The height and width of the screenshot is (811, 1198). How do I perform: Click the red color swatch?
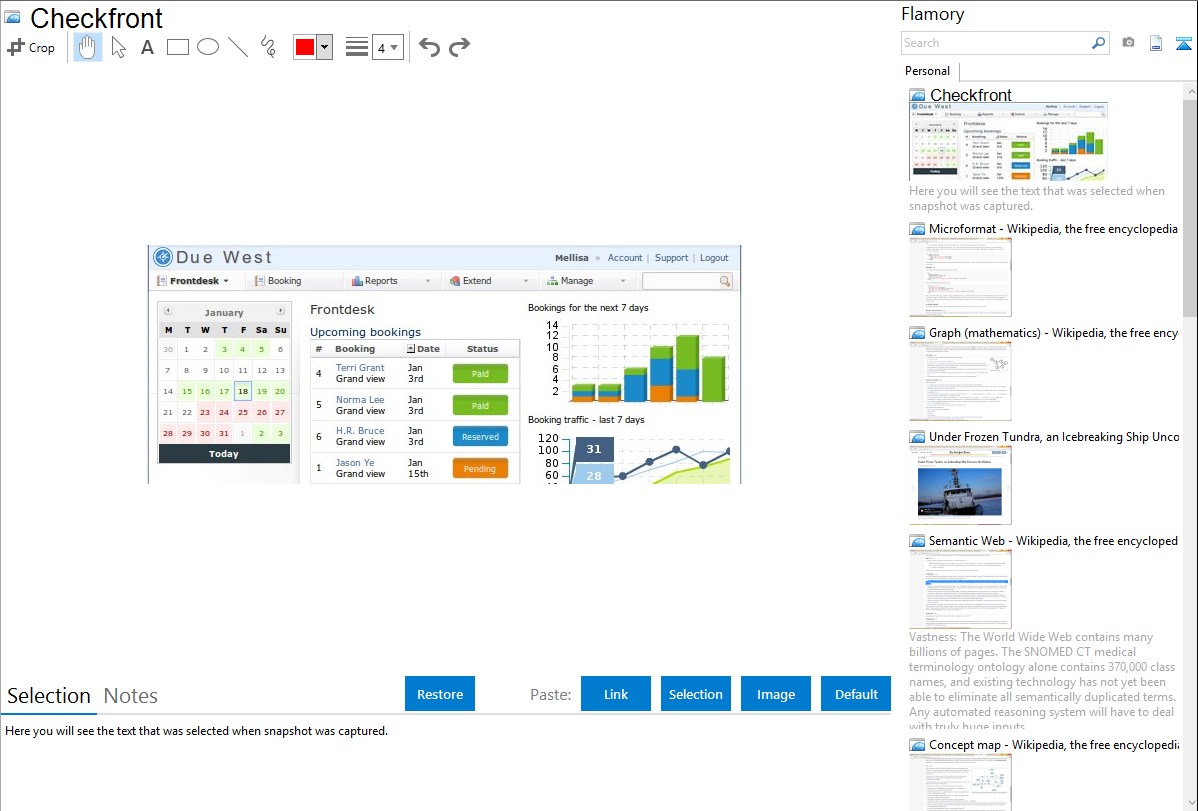(x=305, y=47)
